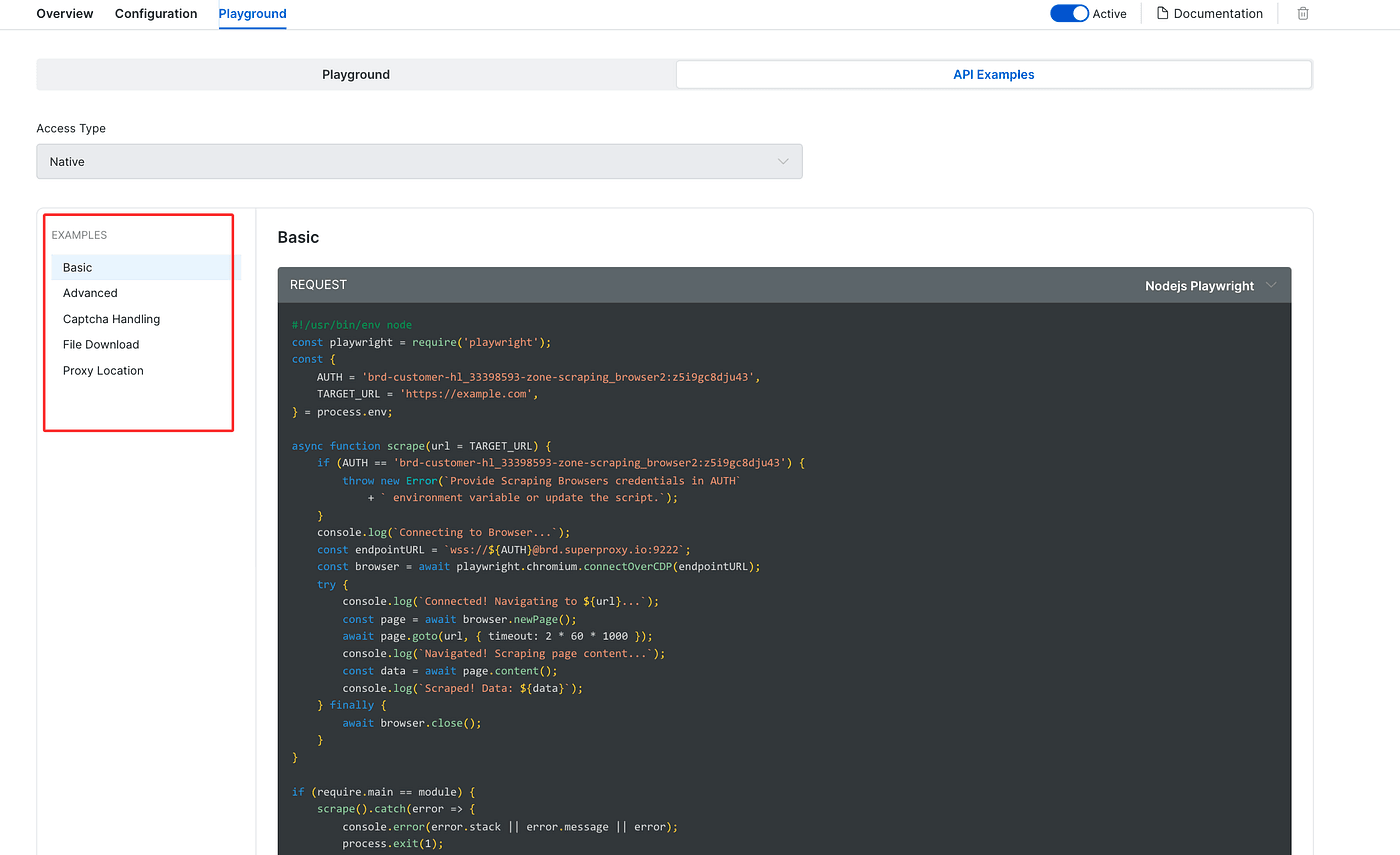
Task: Switch to the Playground segmented view
Action: click(x=356, y=75)
